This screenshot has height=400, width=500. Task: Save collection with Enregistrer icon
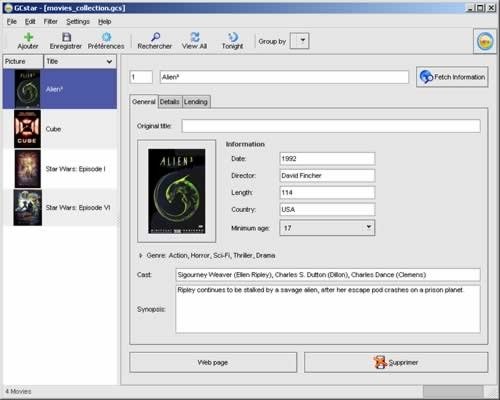[x=67, y=37]
